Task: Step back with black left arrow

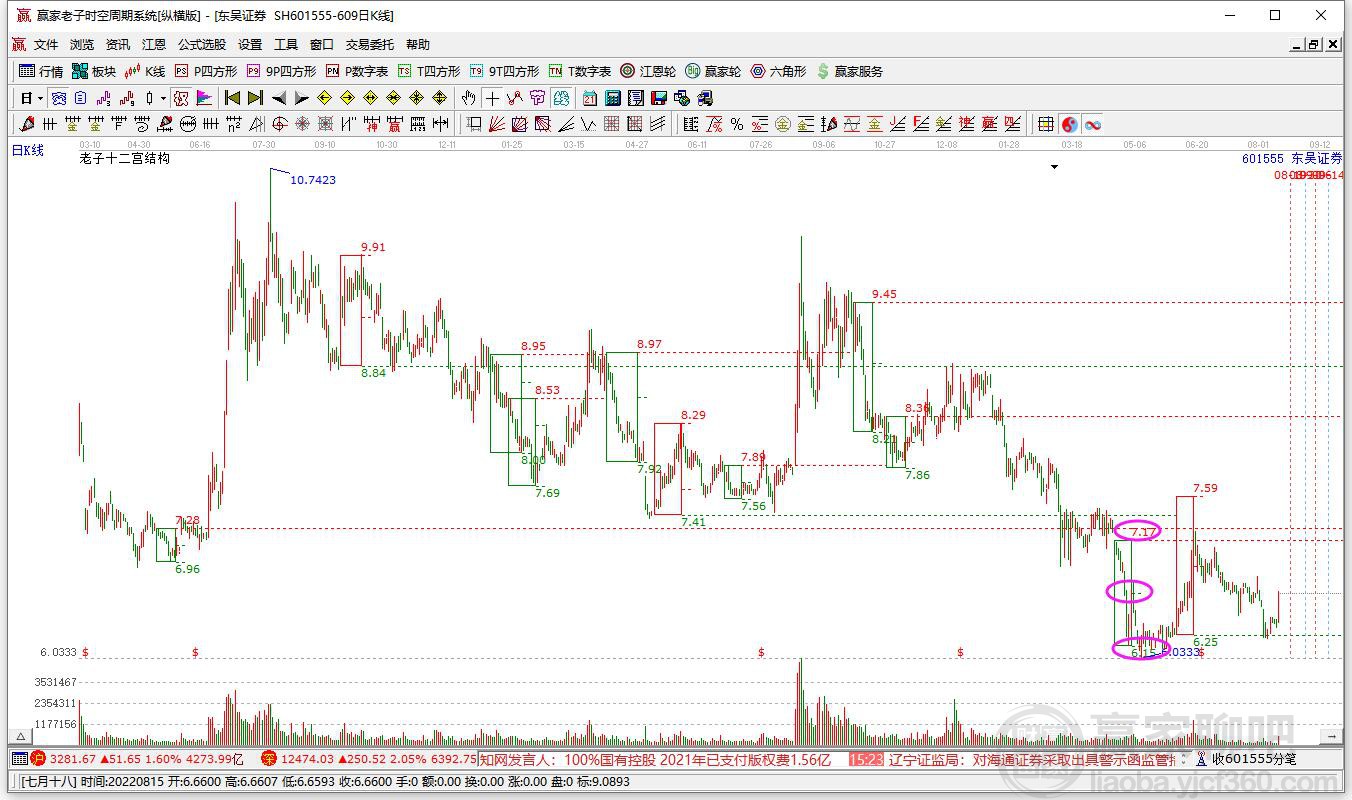Action: pos(278,98)
